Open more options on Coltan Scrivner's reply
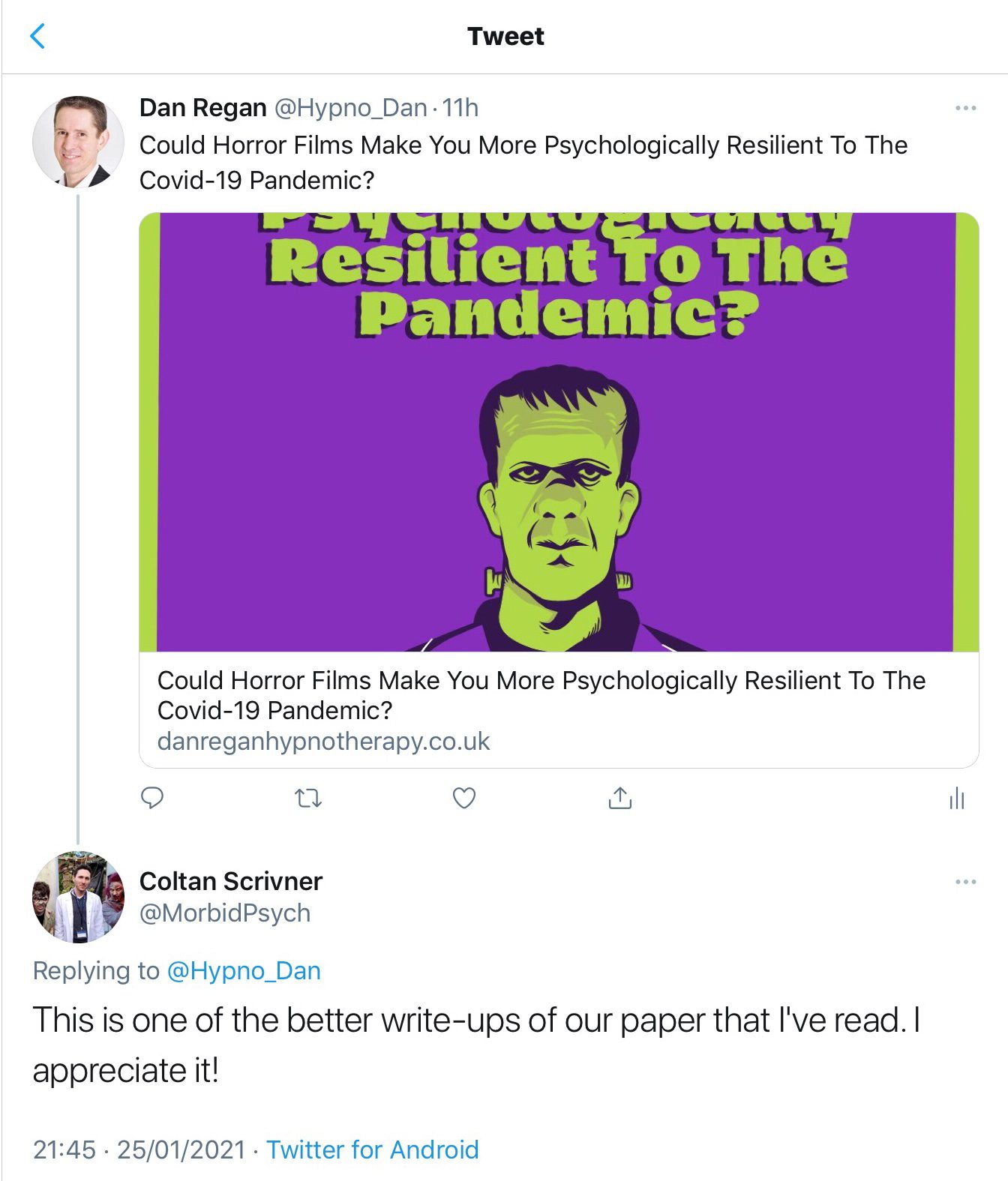The height and width of the screenshot is (1181, 1008). pos(965,881)
